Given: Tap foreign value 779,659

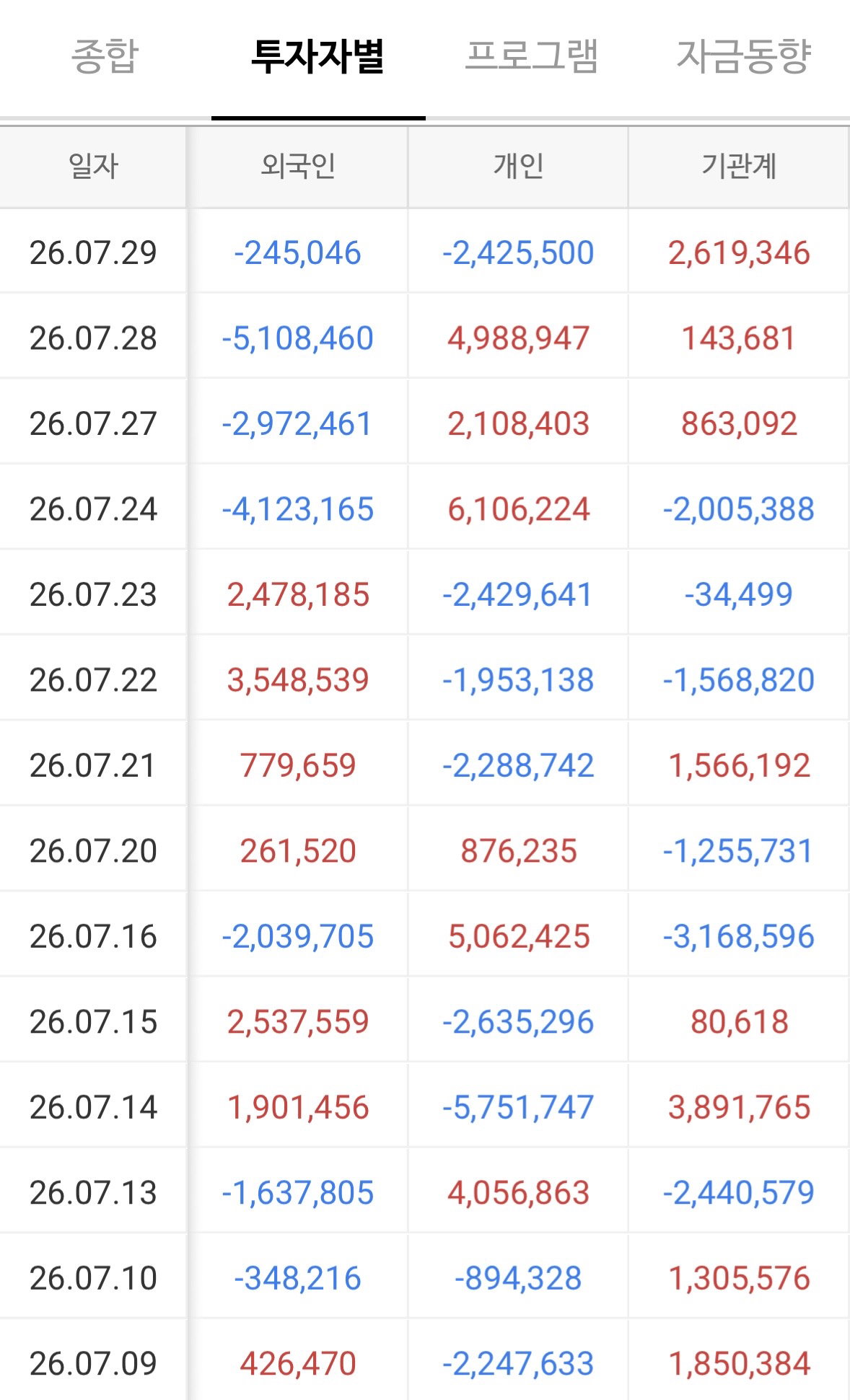Looking at the screenshot, I should 298,766.
